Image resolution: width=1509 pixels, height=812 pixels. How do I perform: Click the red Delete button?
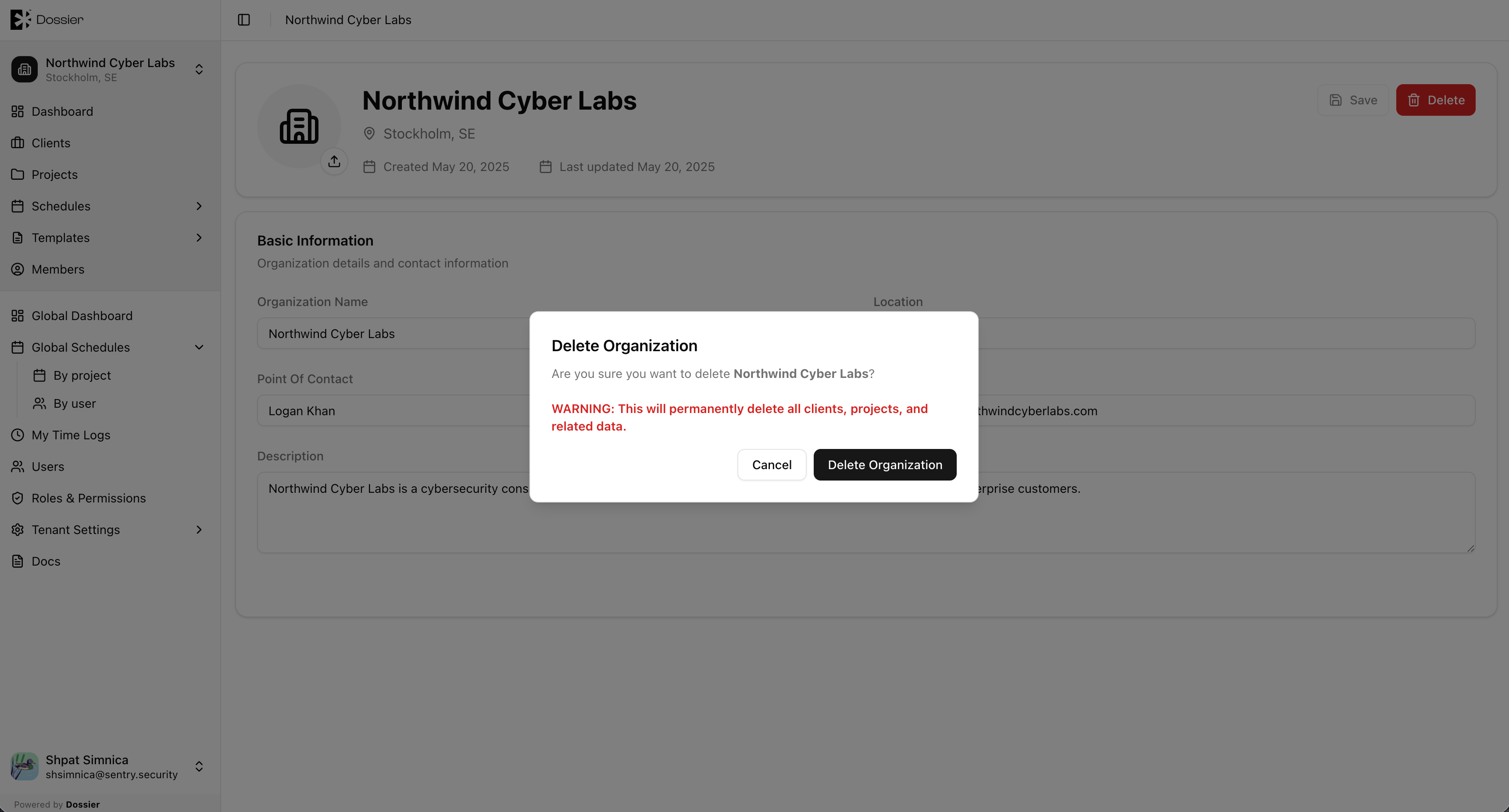1435,100
